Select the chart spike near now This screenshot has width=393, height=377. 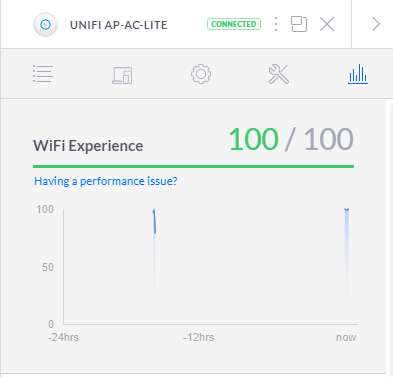(347, 253)
